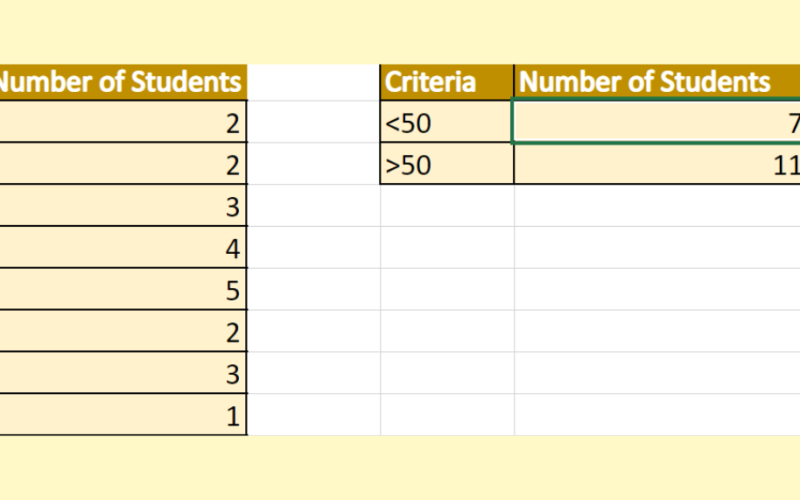Click the empty cell directly below value 11
Screen dimensions: 800x500
pos(657,206)
